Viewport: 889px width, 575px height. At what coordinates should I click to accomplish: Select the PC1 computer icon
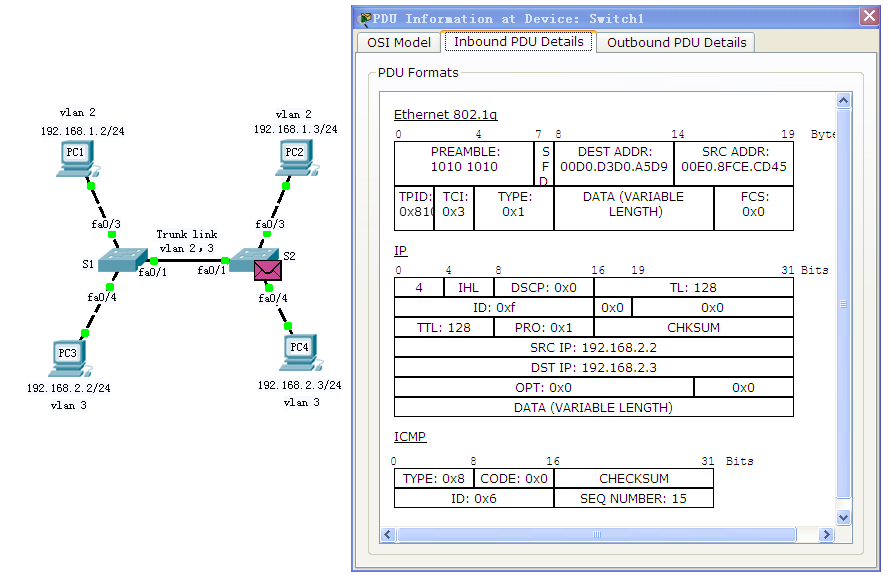pos(78,159)
